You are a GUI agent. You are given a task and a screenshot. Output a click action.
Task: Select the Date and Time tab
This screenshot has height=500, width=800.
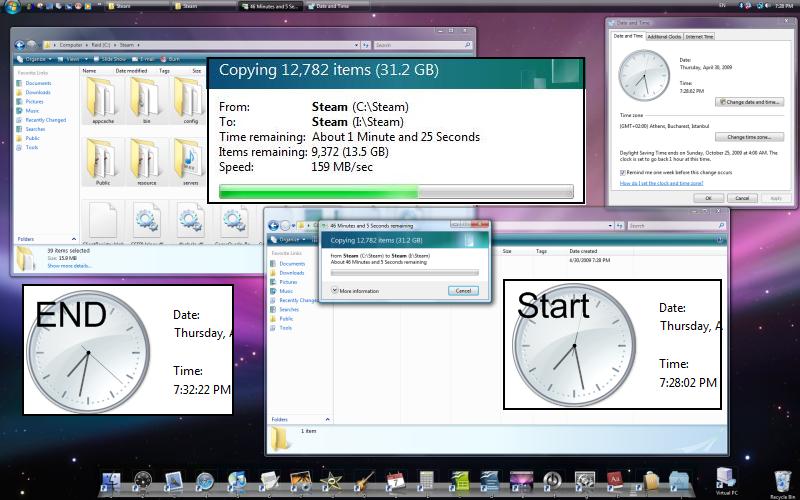click(x=628, y=36)
